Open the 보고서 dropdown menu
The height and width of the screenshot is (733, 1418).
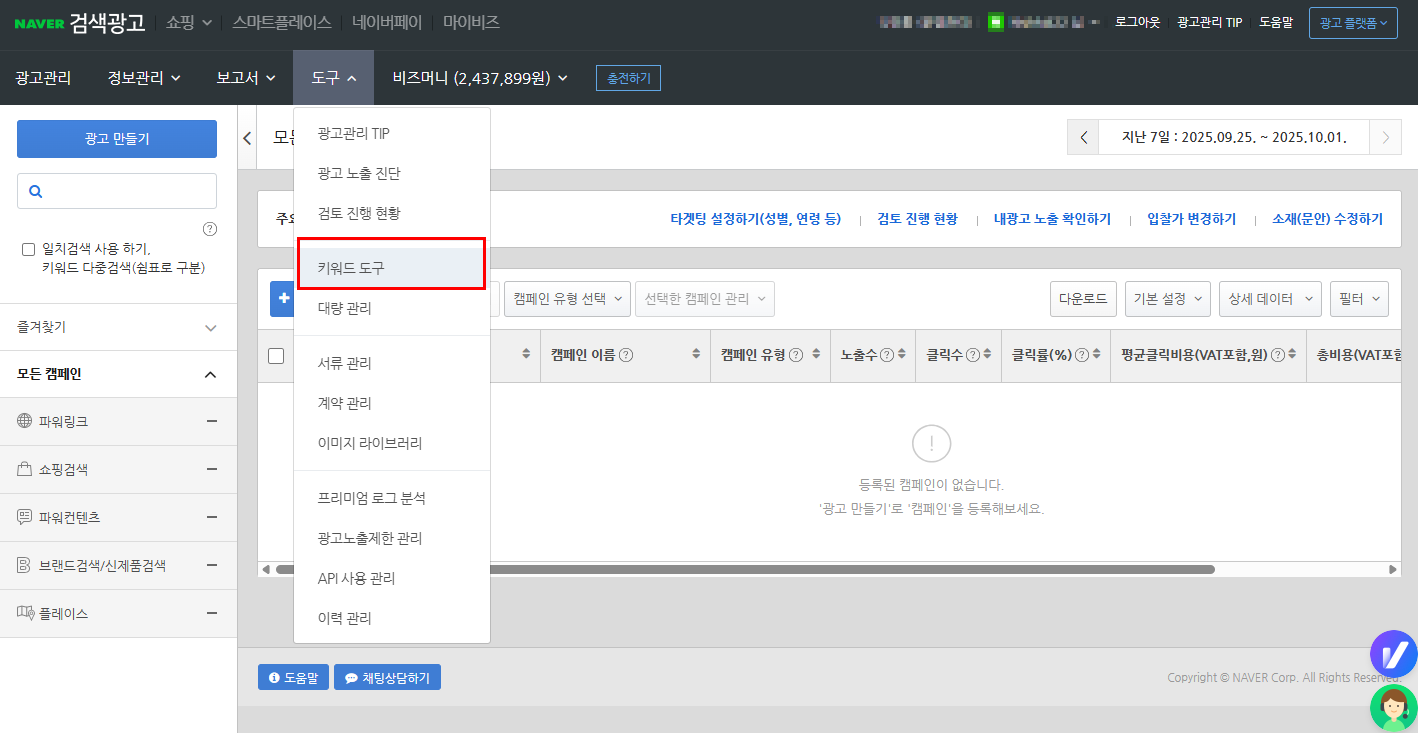point(246,77)
